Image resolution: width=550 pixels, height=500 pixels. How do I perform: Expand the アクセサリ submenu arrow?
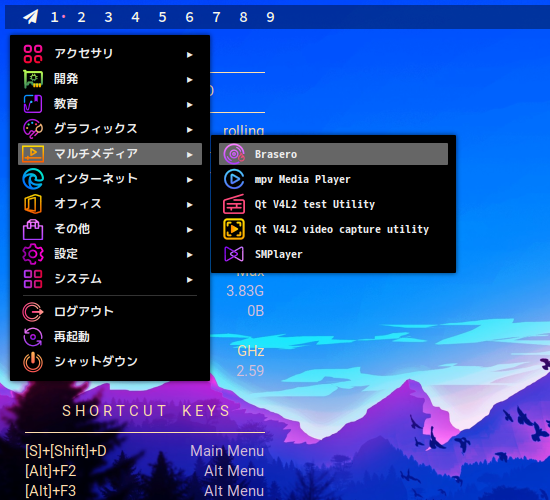pyautogui.click(x=190, y=55)
